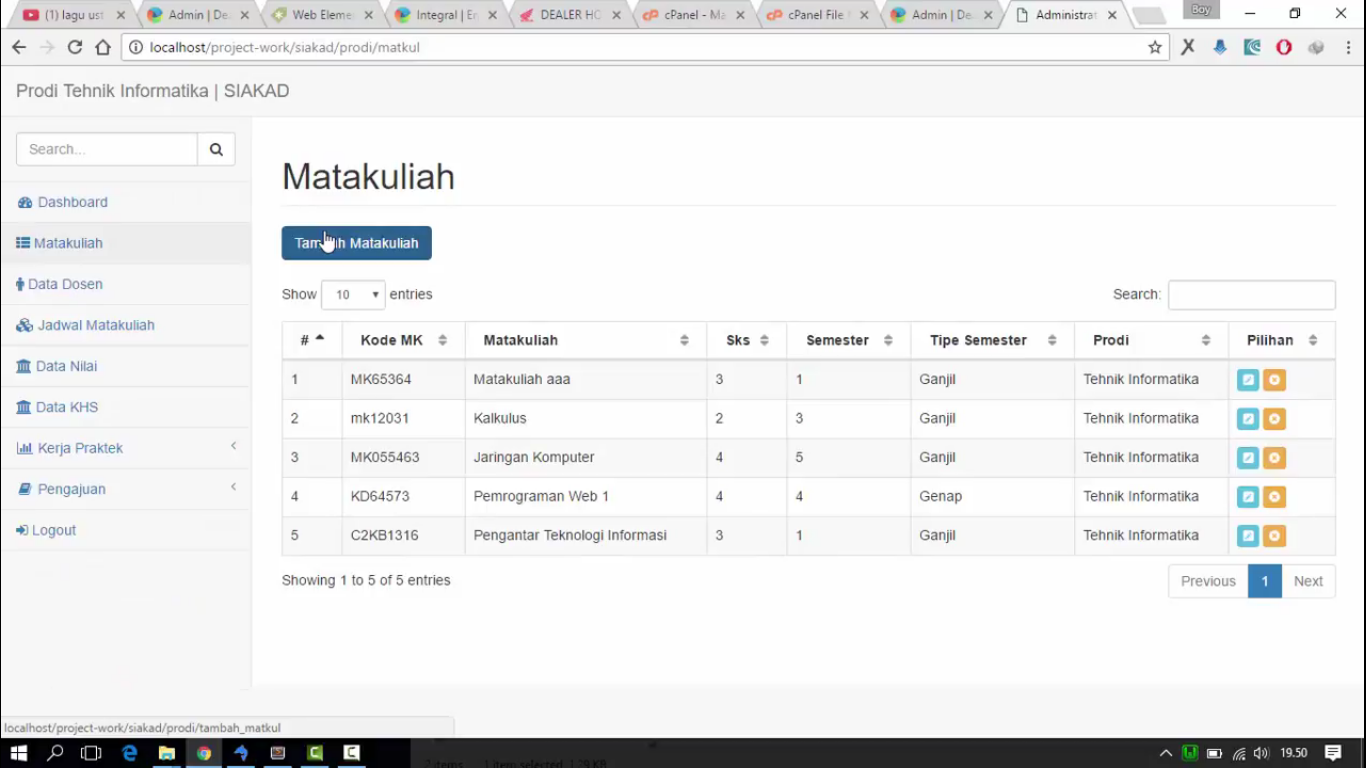Click the orange delete icon for Jaringan Komputer

pyautogui.click(x=1274, y=458)
